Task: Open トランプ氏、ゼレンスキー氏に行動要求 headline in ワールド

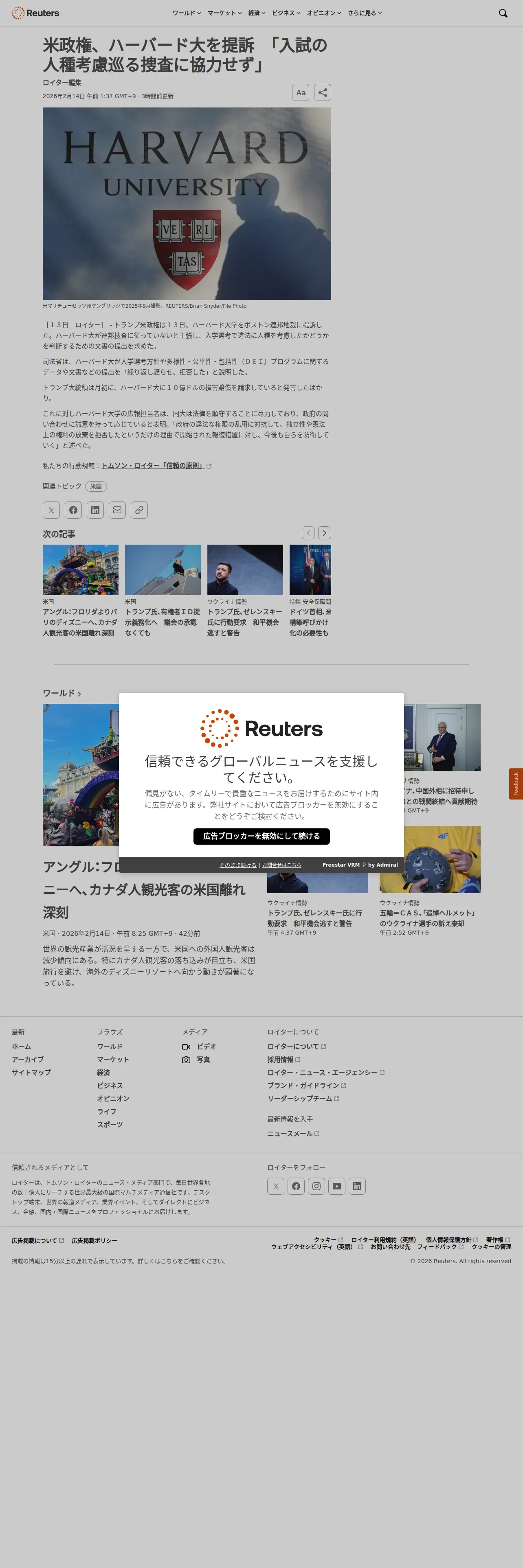Action: [314, 918]
